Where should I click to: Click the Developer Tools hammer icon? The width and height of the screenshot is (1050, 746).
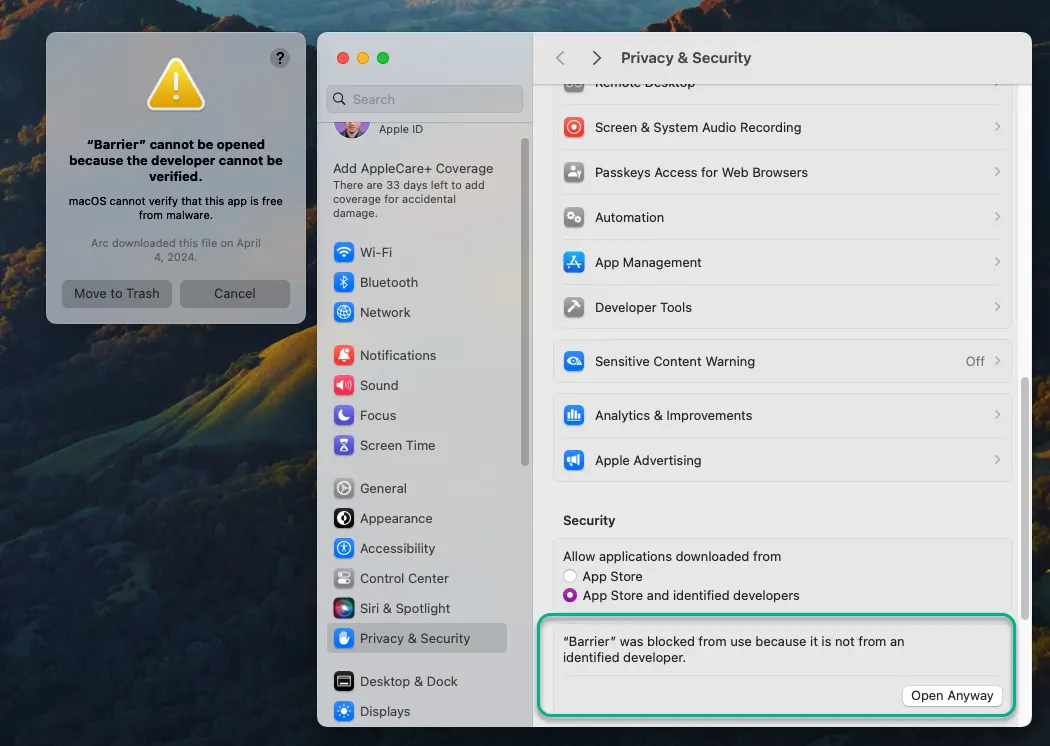coord(574,307)
